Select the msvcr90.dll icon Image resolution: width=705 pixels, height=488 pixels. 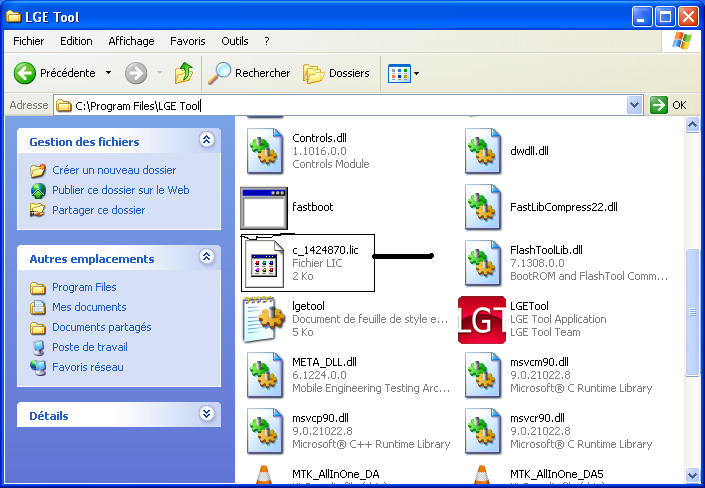tap(482, 431)
